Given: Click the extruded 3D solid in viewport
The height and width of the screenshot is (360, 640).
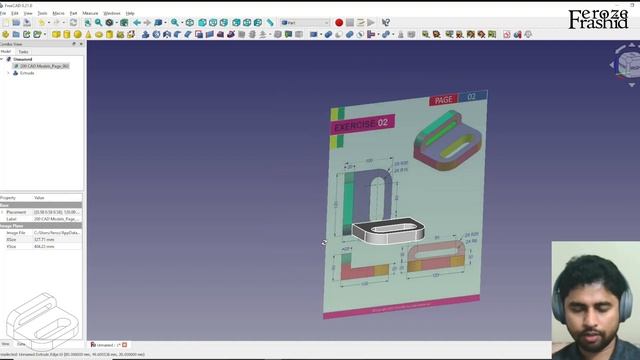Looking at the screenshot, I should (388, 231).
